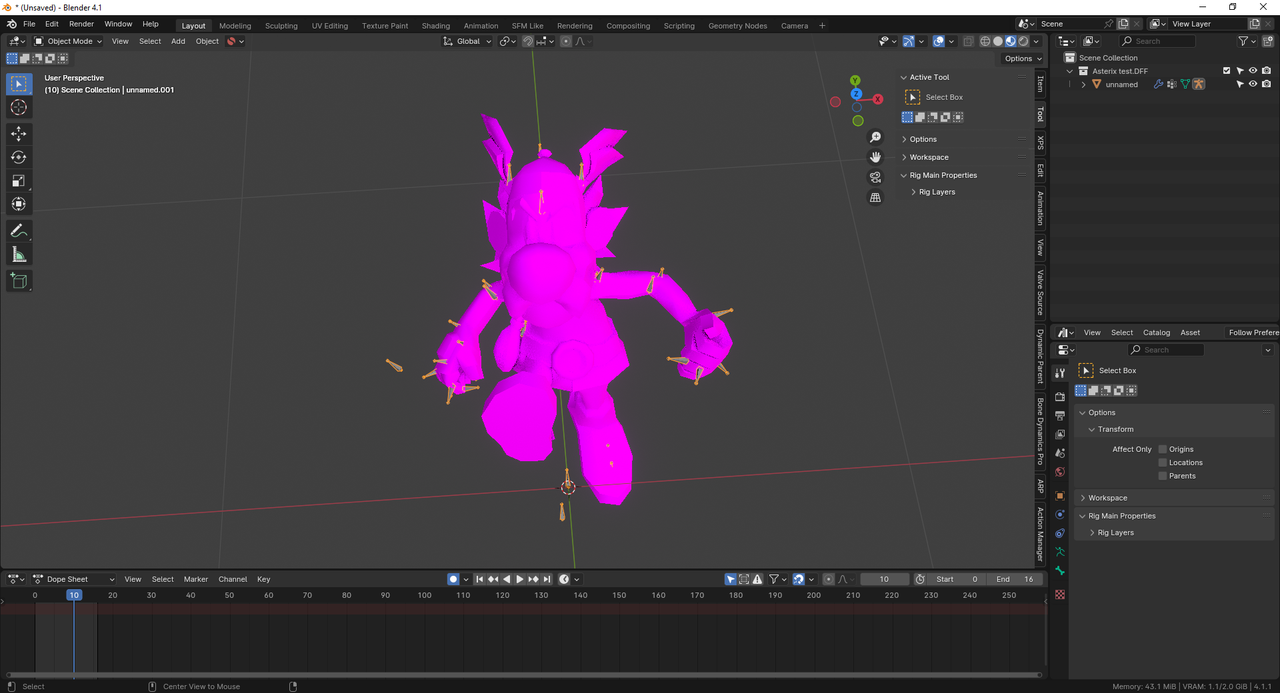Switch to Material Preview shading
Viewport: 1280px width, 693px height.
pos(1010,41)
